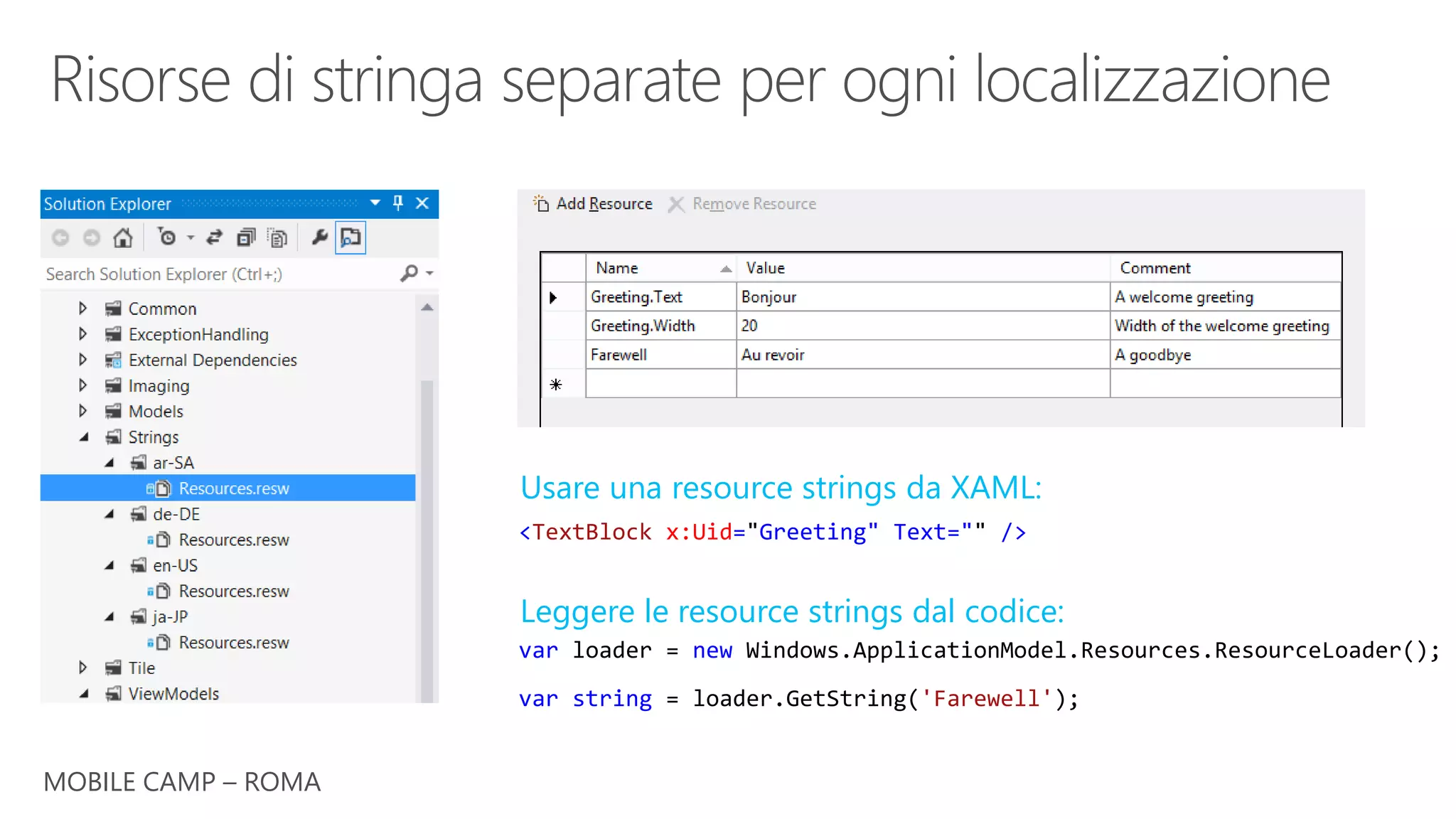
Task: Click the Forward navigation icon in Solution Explorer
Action: coord(92,237)
